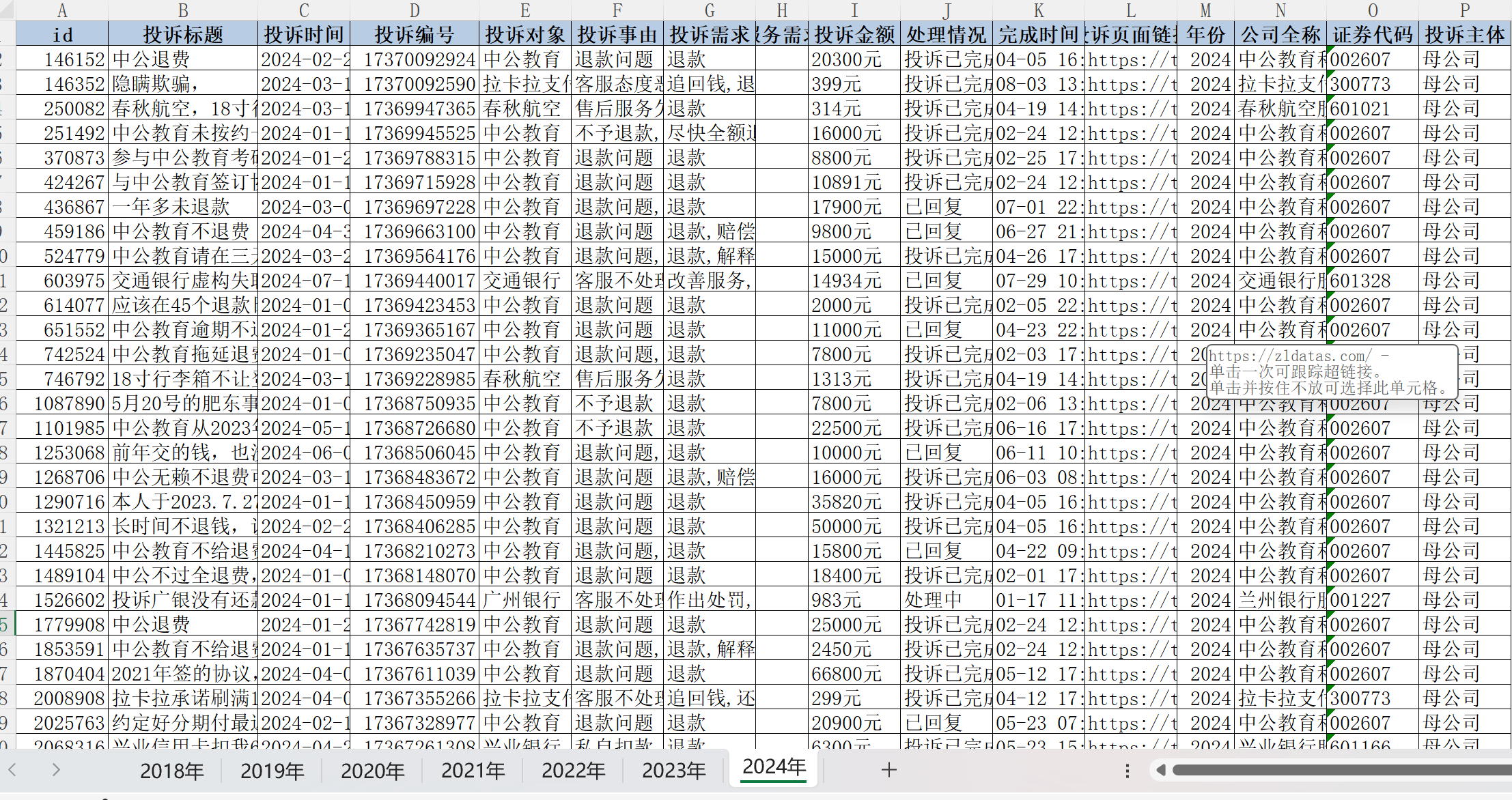The image size is (1512, 800).
Task: Open the 2021年 sheet tab
Action: 473,771
